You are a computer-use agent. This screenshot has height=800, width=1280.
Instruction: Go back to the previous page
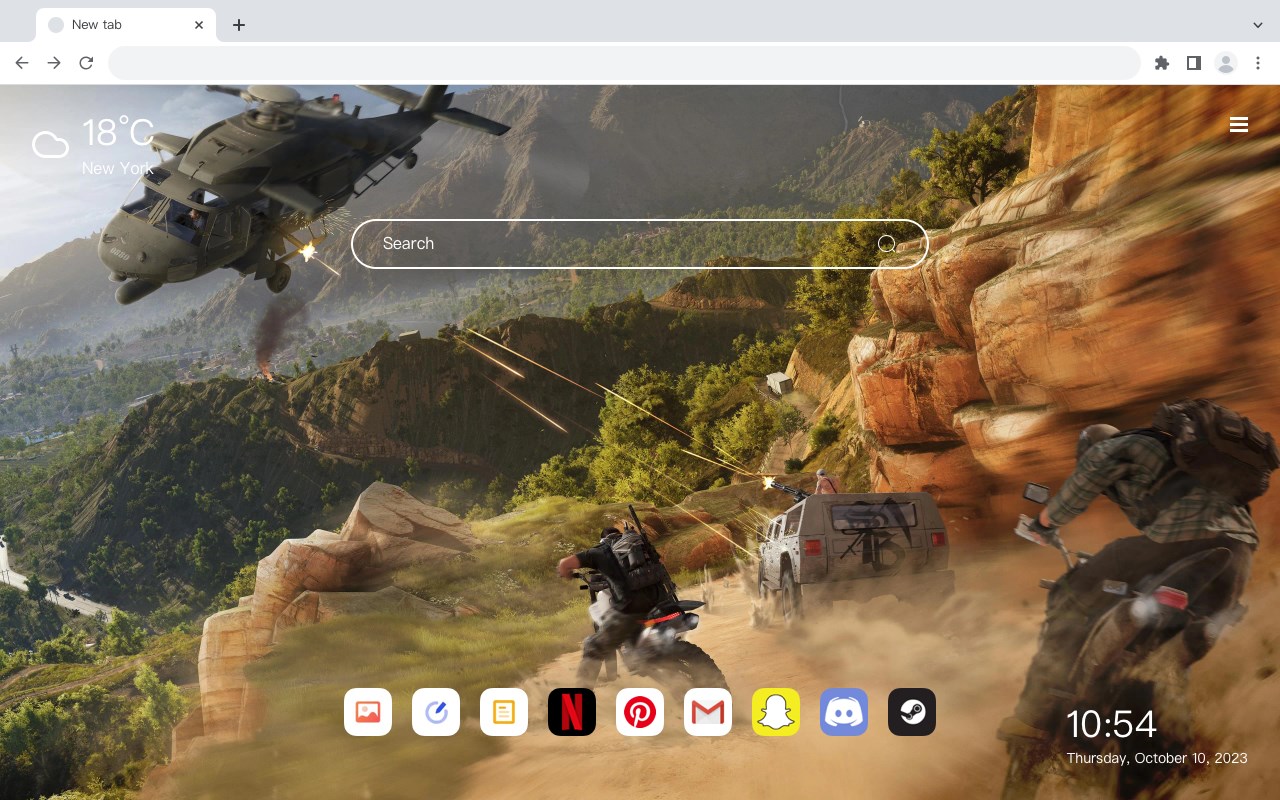tap(22, 63)
